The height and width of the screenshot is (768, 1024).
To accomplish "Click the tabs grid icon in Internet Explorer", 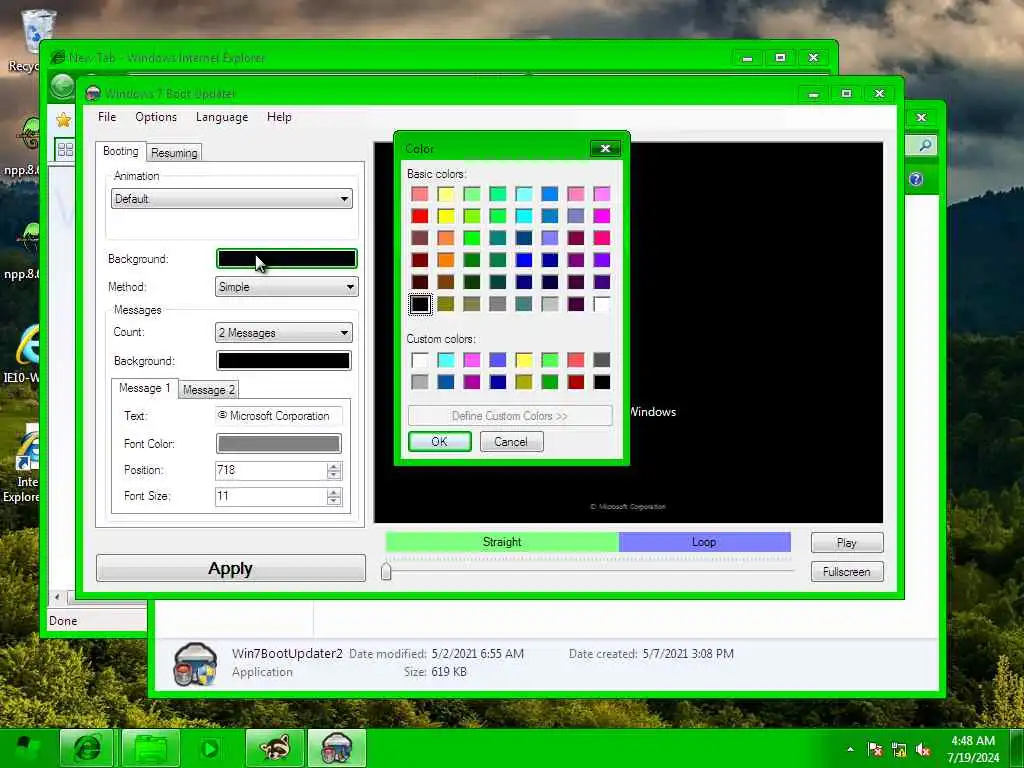I will 65,150.
